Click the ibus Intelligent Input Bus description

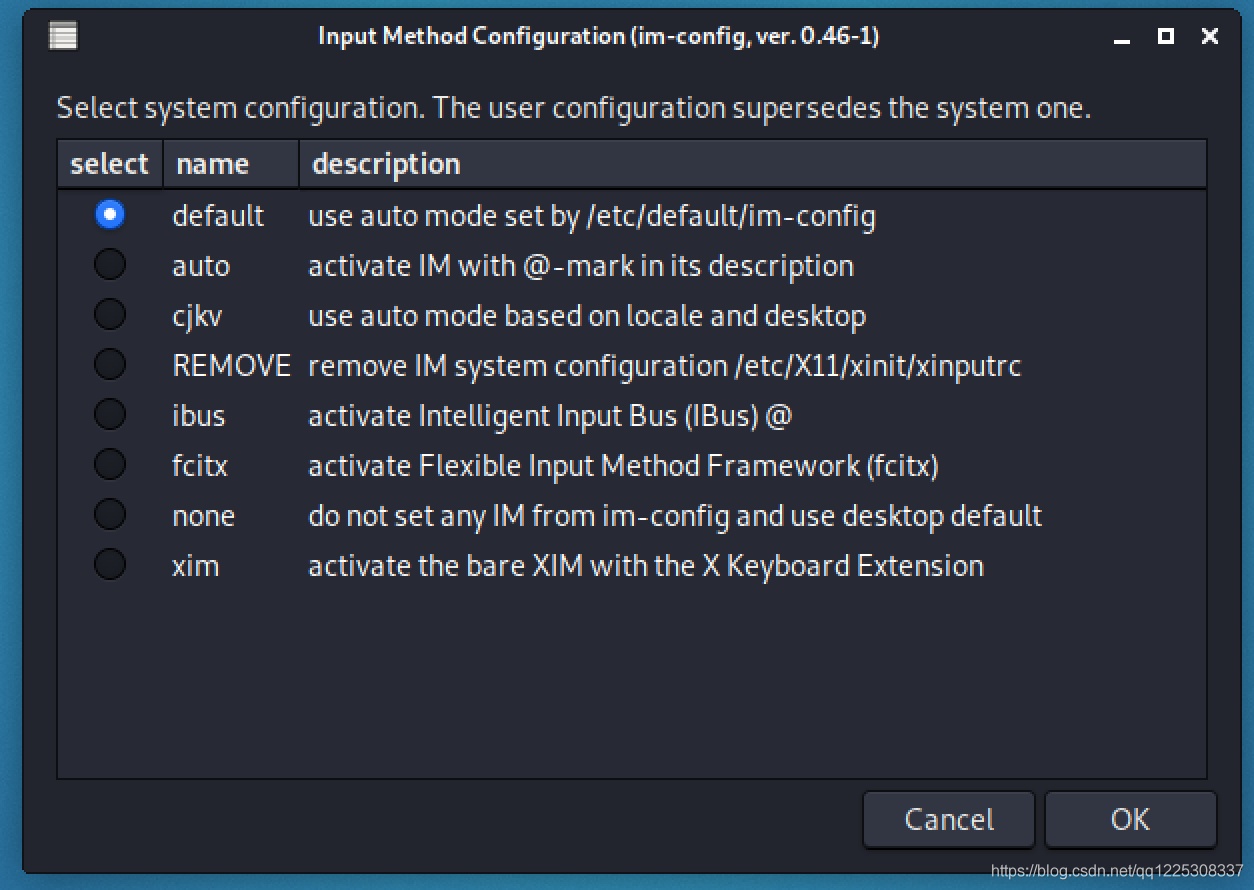[550, 416]
